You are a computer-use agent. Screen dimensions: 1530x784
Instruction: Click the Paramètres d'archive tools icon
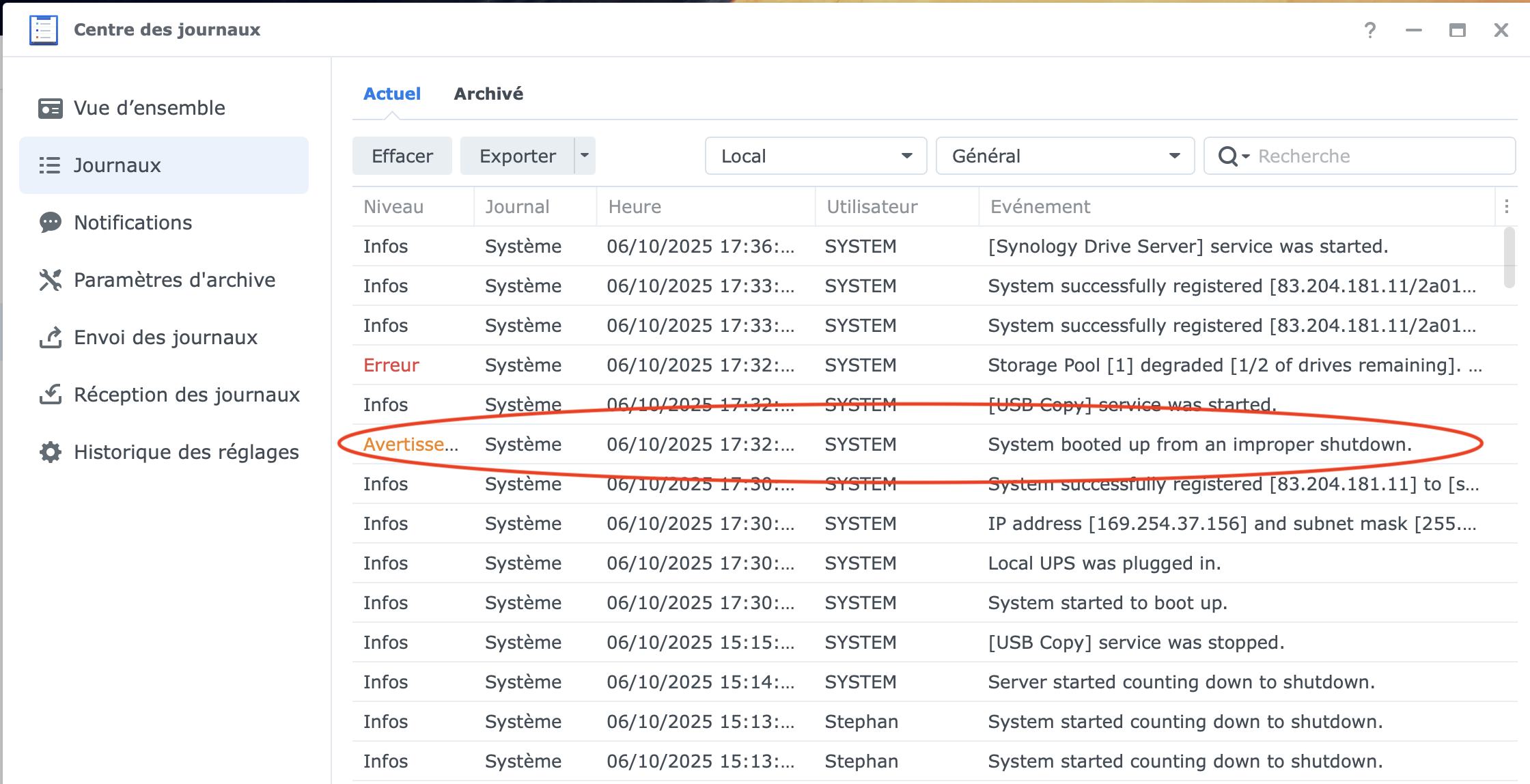tap(50, 280)
